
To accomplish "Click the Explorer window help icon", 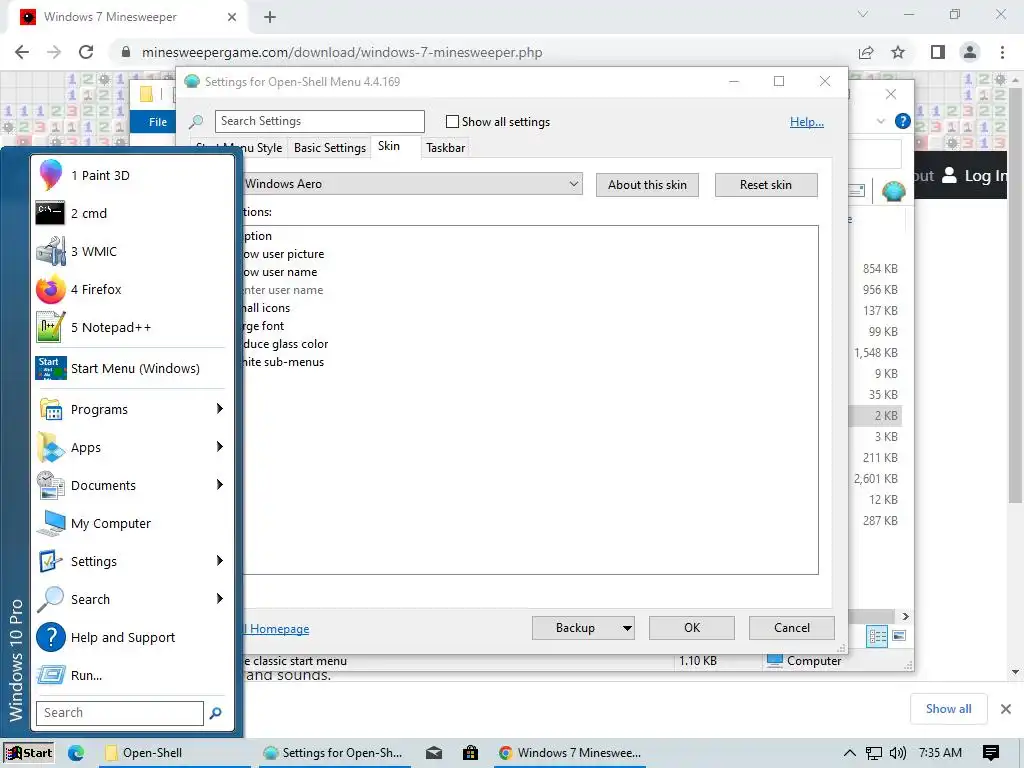I will coord(903,121).
